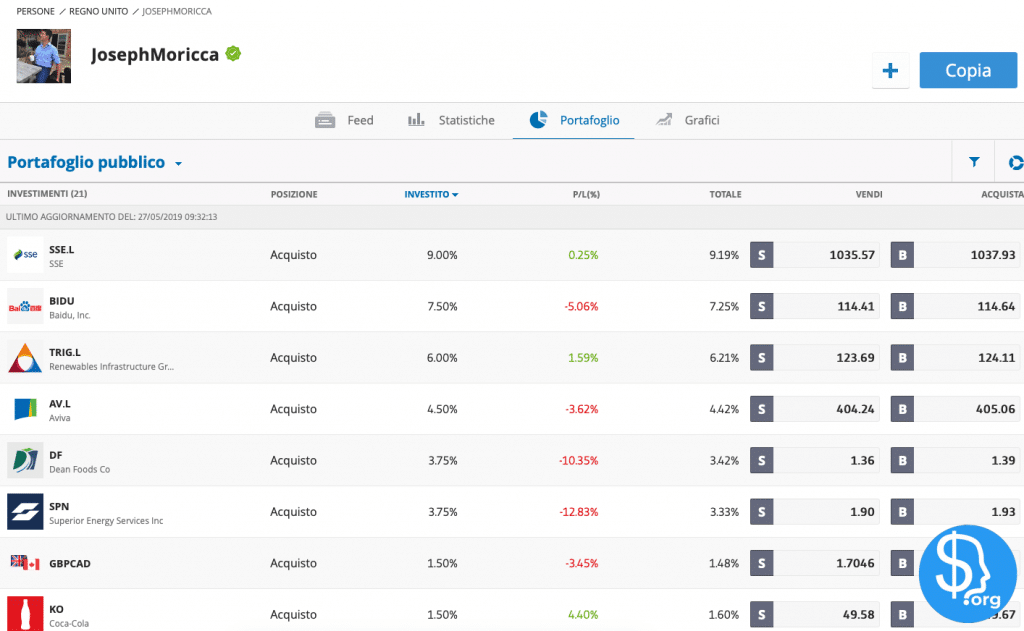Click SSE.L buy price 1037.93
The width and height of the screenshot is (1024, 631).
(993, 255)
